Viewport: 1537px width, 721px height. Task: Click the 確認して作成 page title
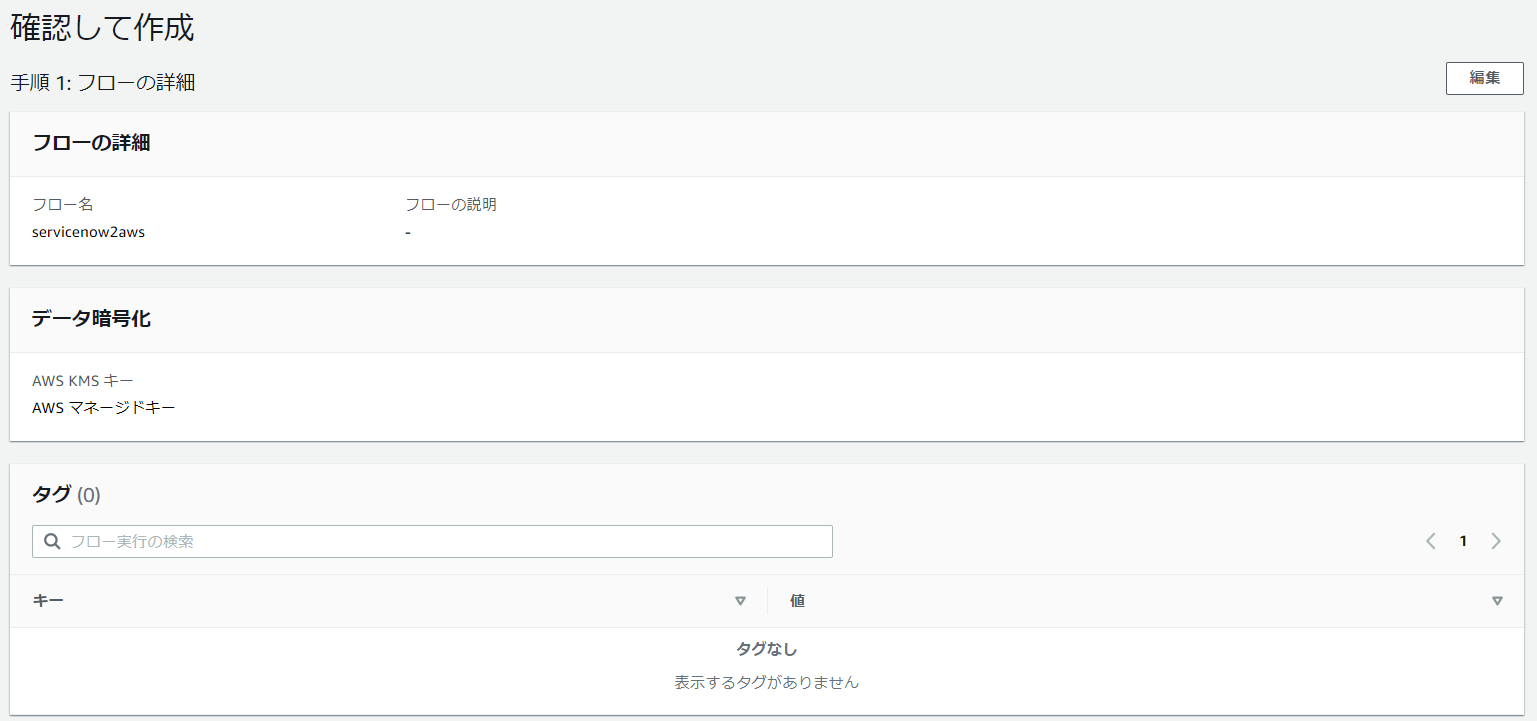(101, 27)
